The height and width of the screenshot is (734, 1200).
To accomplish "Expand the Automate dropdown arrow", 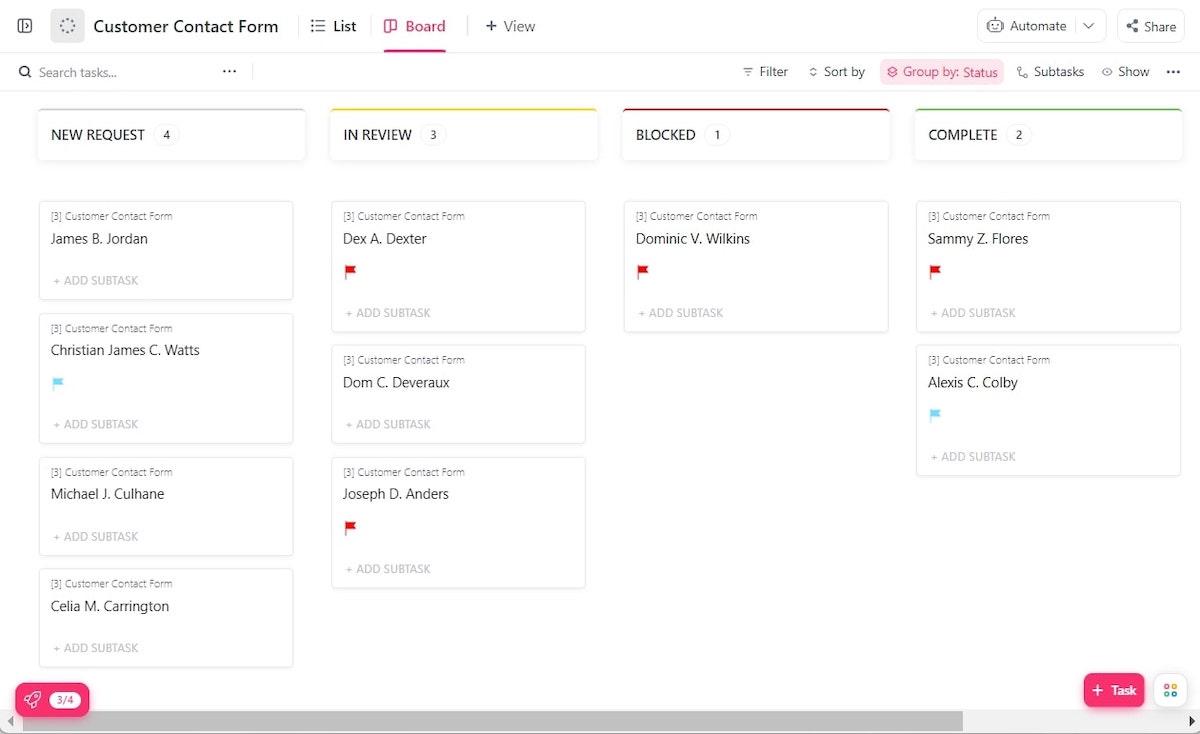I will tap(1089, 26).
